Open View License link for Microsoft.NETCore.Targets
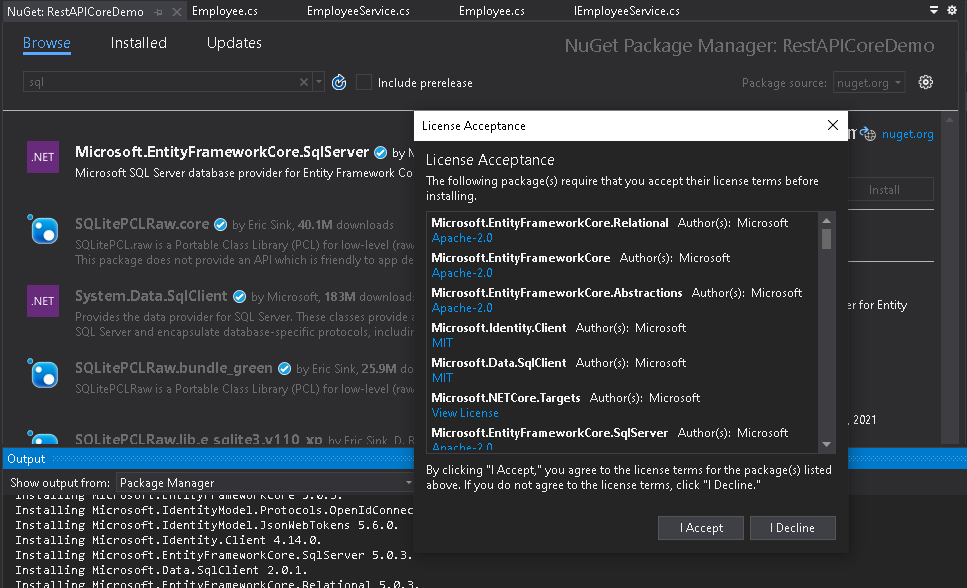The height and width of the screenshot is (588, 967). 465,413
